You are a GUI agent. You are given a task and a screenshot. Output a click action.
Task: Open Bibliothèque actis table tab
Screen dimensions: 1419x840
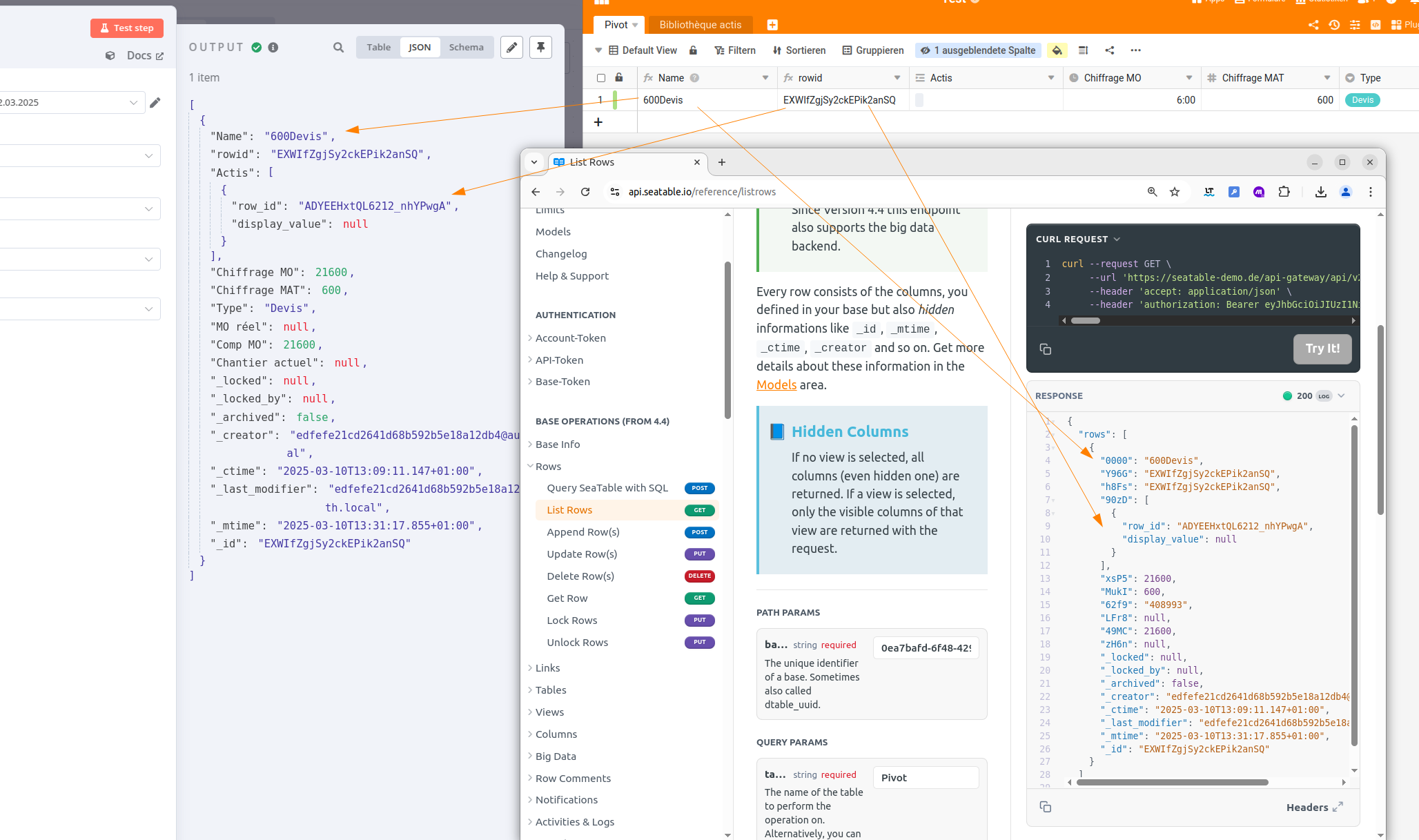coord(701,25)
